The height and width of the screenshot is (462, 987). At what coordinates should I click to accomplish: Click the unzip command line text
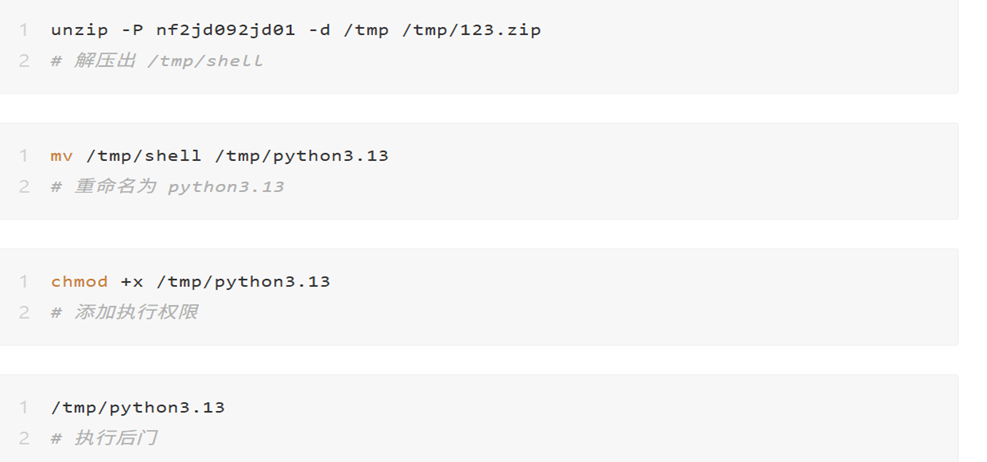[296, 30]
